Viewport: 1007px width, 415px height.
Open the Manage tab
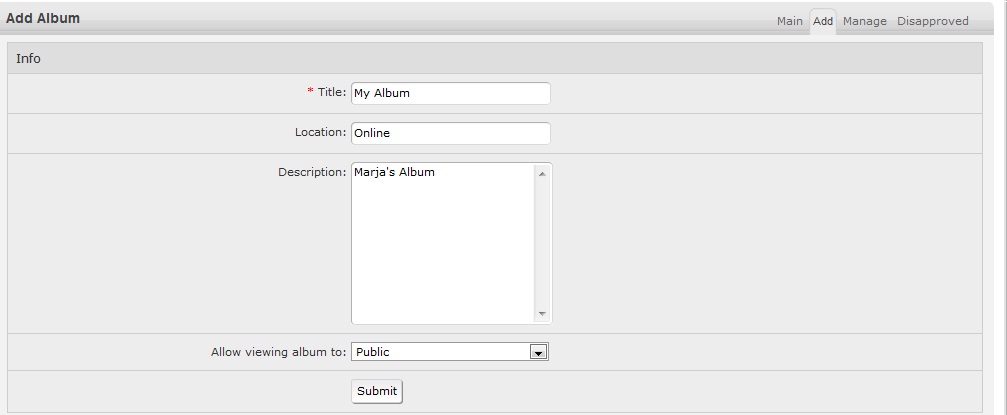(864, 21)
